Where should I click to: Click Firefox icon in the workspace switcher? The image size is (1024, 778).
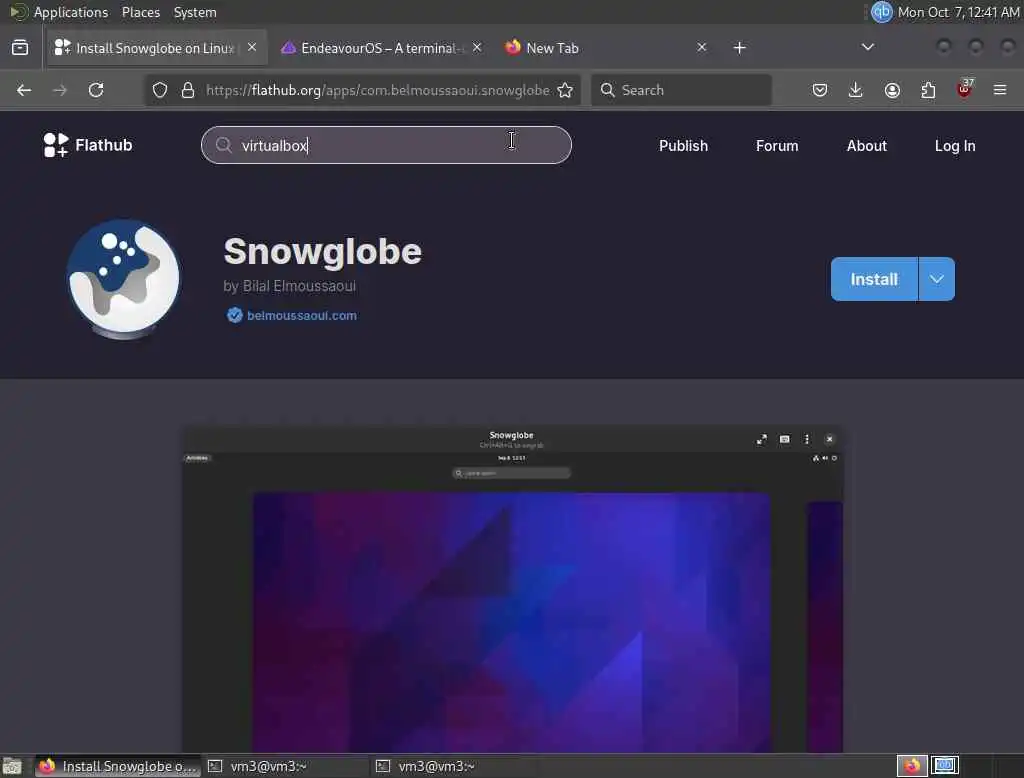[x=912, y=766]
